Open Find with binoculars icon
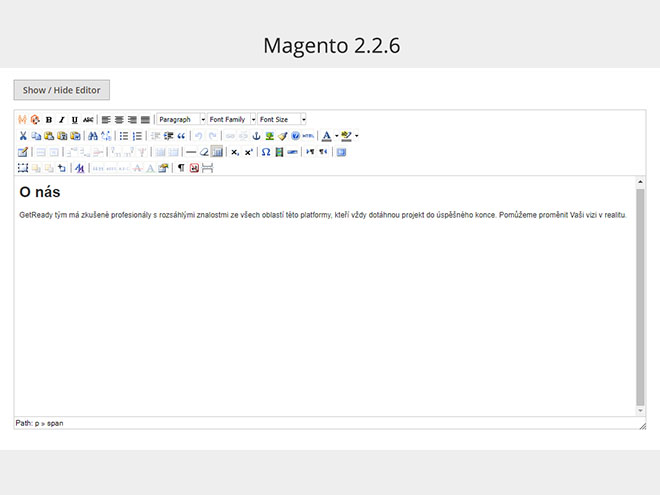Image resolution: width=660 pixels, height=495 pixels. [93, 136]
